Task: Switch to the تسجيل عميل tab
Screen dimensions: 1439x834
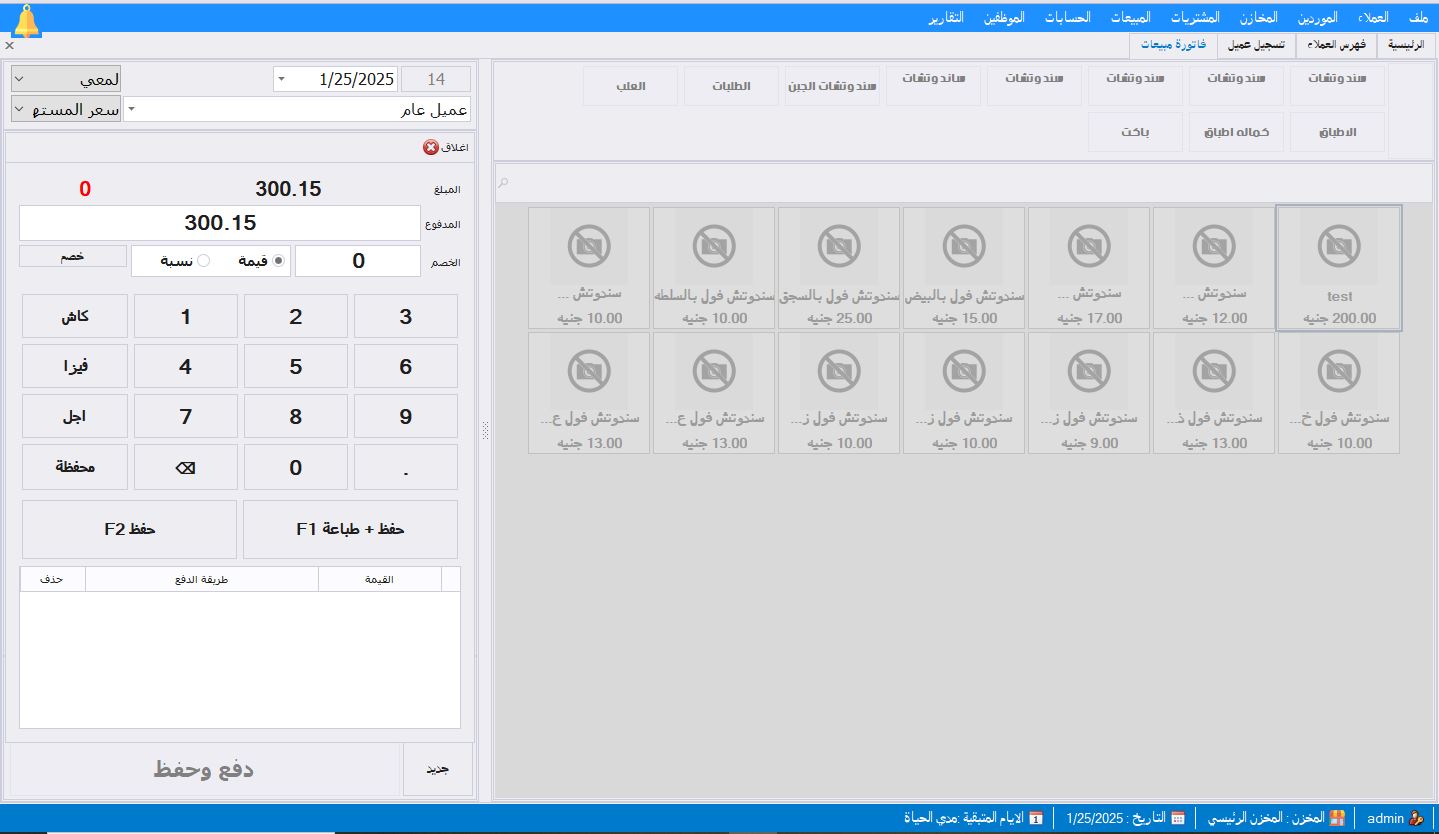Action: [1256, 45]
